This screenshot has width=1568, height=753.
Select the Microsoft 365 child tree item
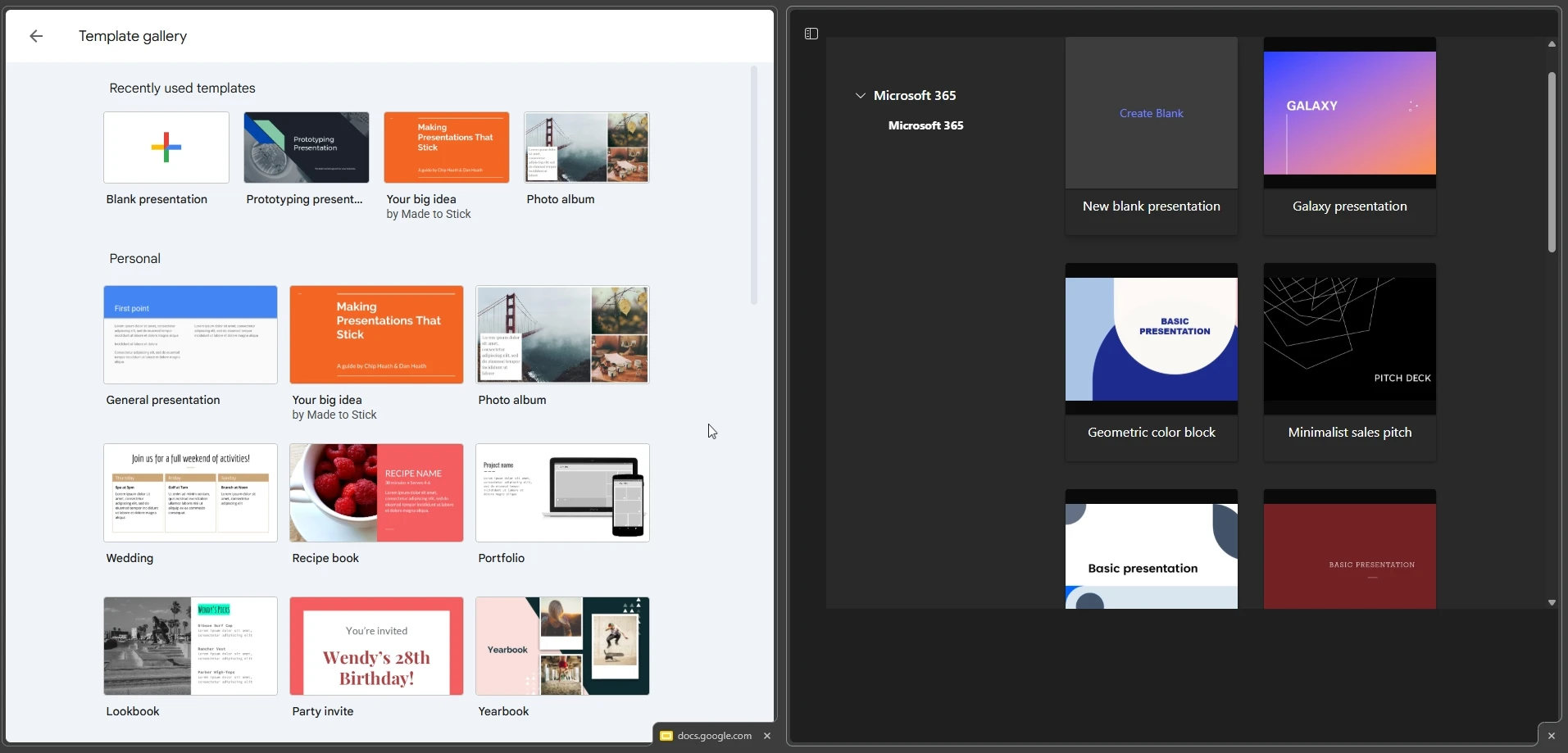[925, 125]
